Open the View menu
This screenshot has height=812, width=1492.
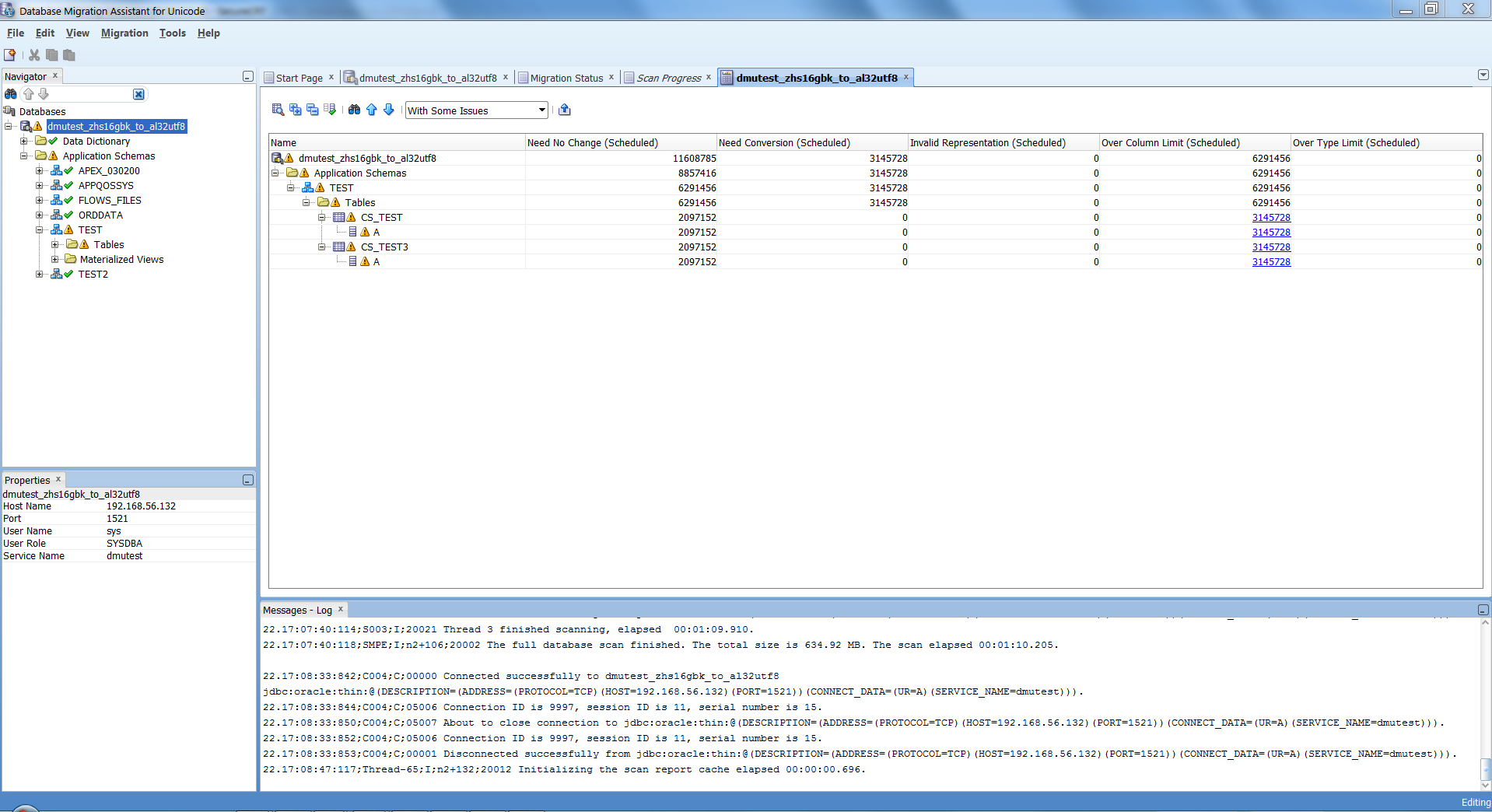[x=78, y=33]
